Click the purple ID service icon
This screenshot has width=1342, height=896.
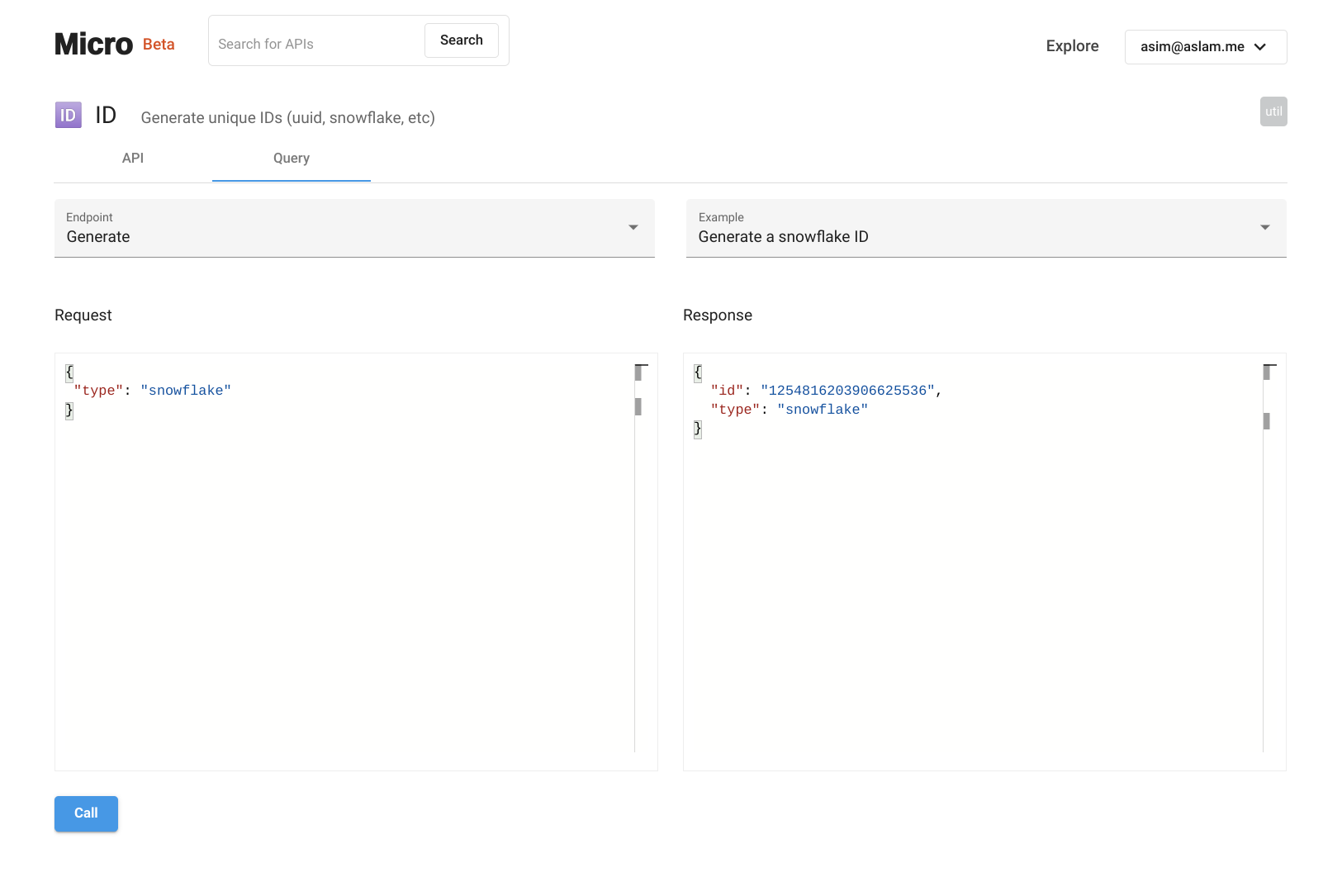pos(68,116)
